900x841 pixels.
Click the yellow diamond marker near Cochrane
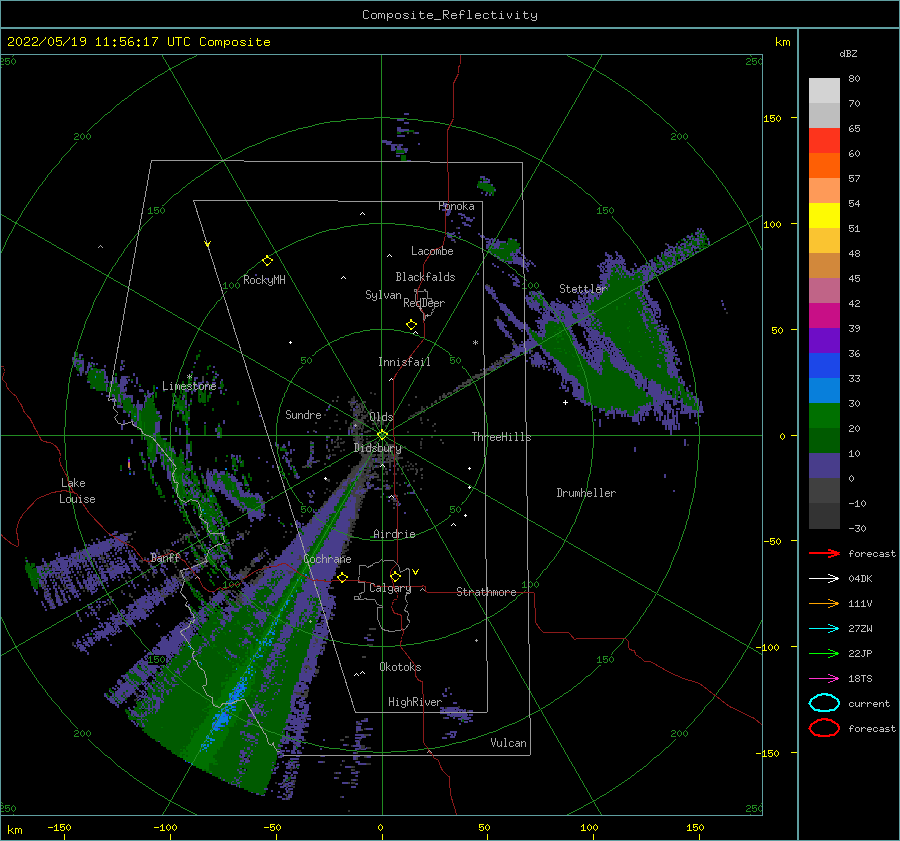343,577
